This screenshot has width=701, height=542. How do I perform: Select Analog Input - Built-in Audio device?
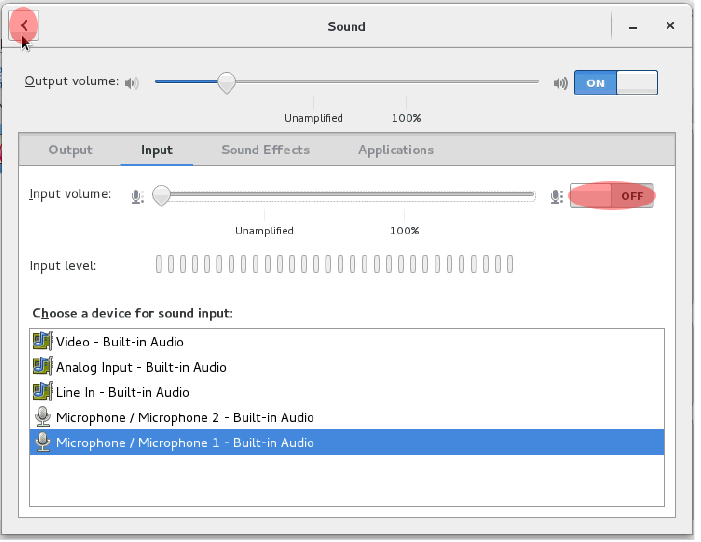point(347,367)
